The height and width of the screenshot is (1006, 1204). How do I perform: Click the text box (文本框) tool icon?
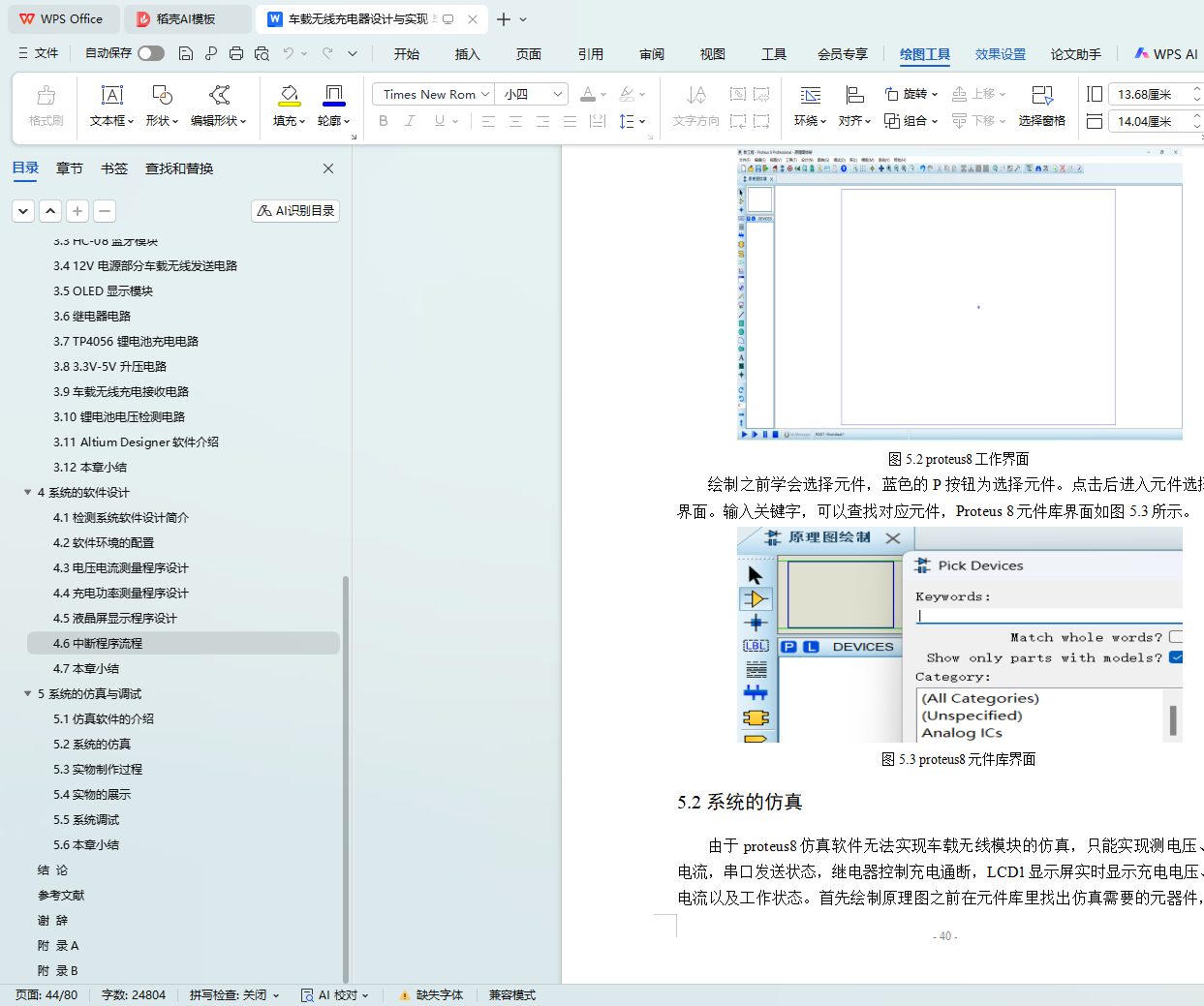(112, 95)
